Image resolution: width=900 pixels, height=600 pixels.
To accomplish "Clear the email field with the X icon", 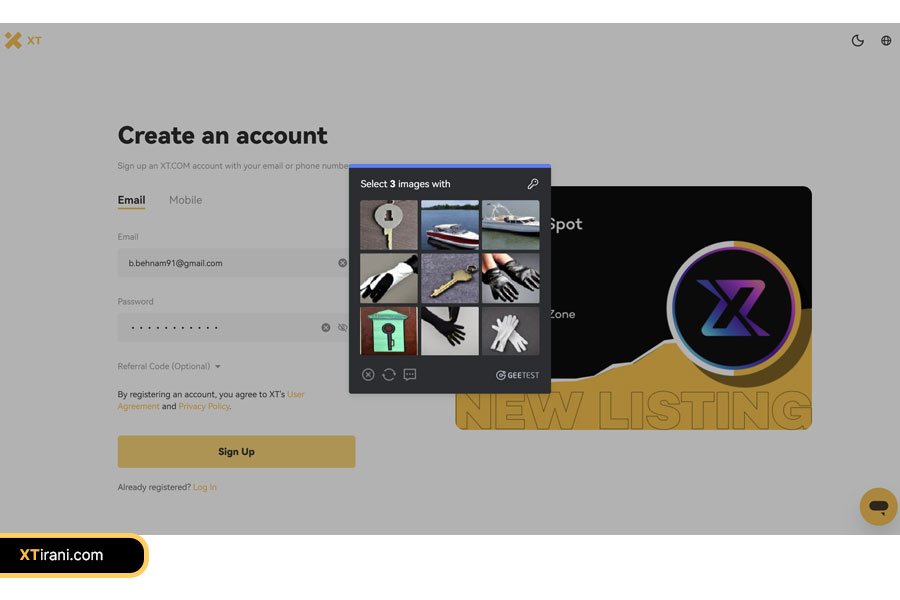I will pos(342,263).
